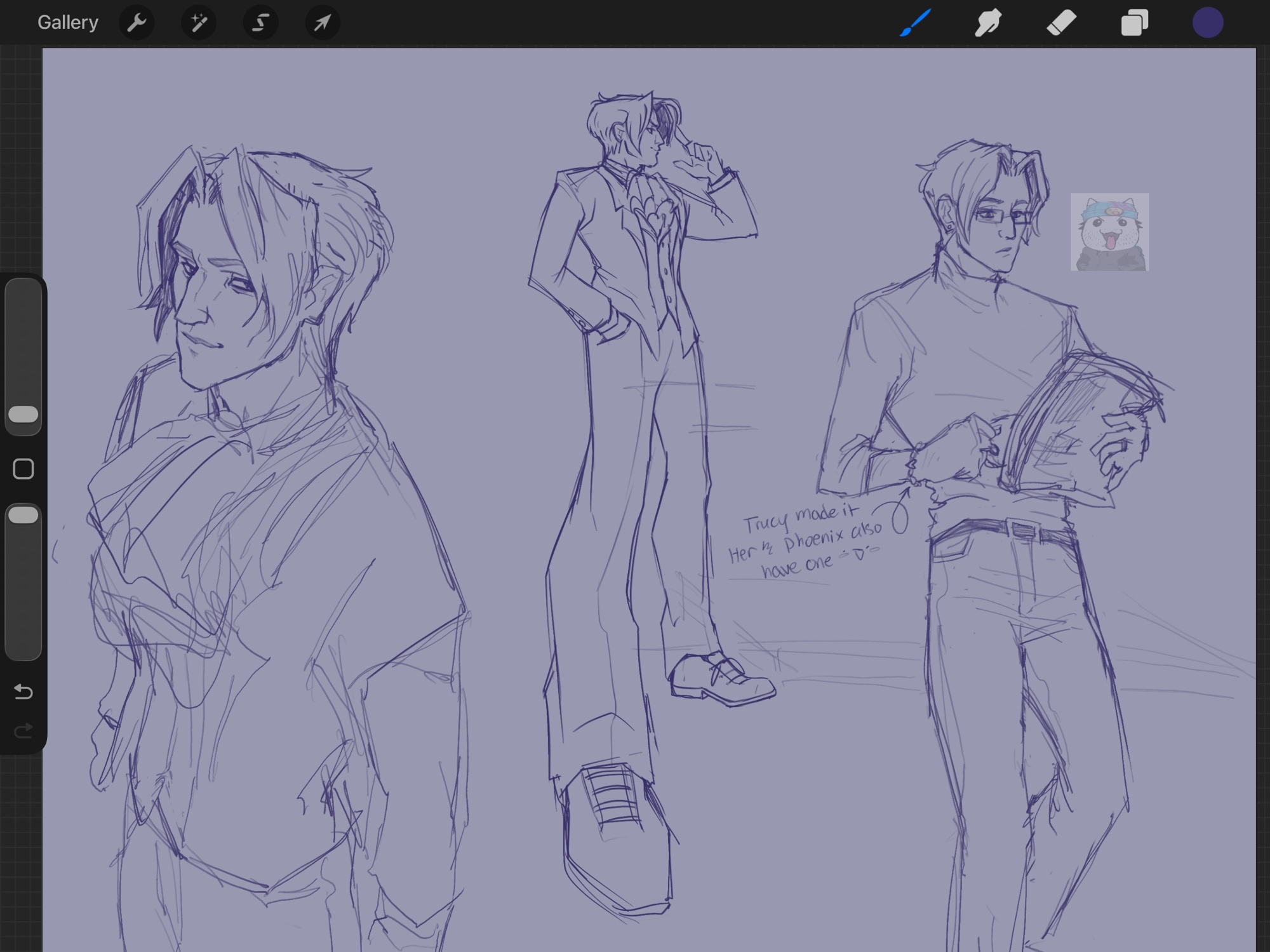Click the cat reference image thumbnail
Image resolution: width=1270 pixels, height=952 pixels.
pyautogui.click(x=1109, y=232)
